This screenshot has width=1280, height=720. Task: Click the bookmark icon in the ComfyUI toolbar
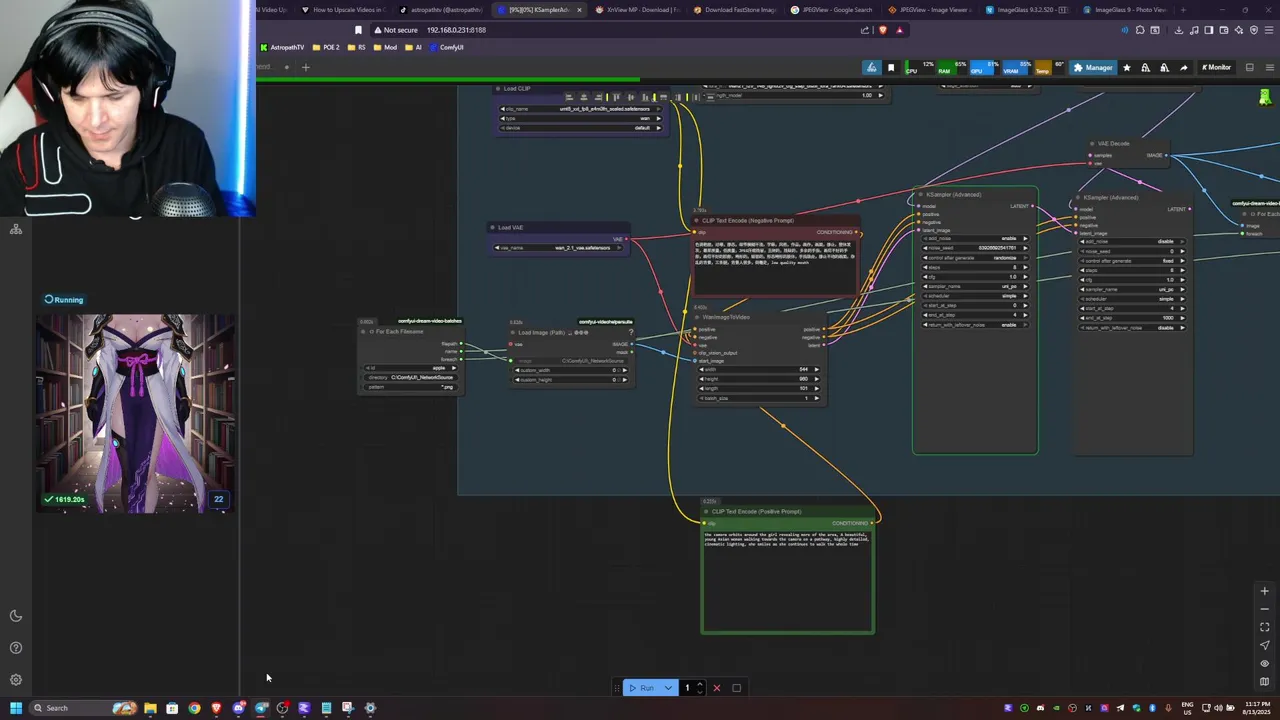[x=891, y=68]
